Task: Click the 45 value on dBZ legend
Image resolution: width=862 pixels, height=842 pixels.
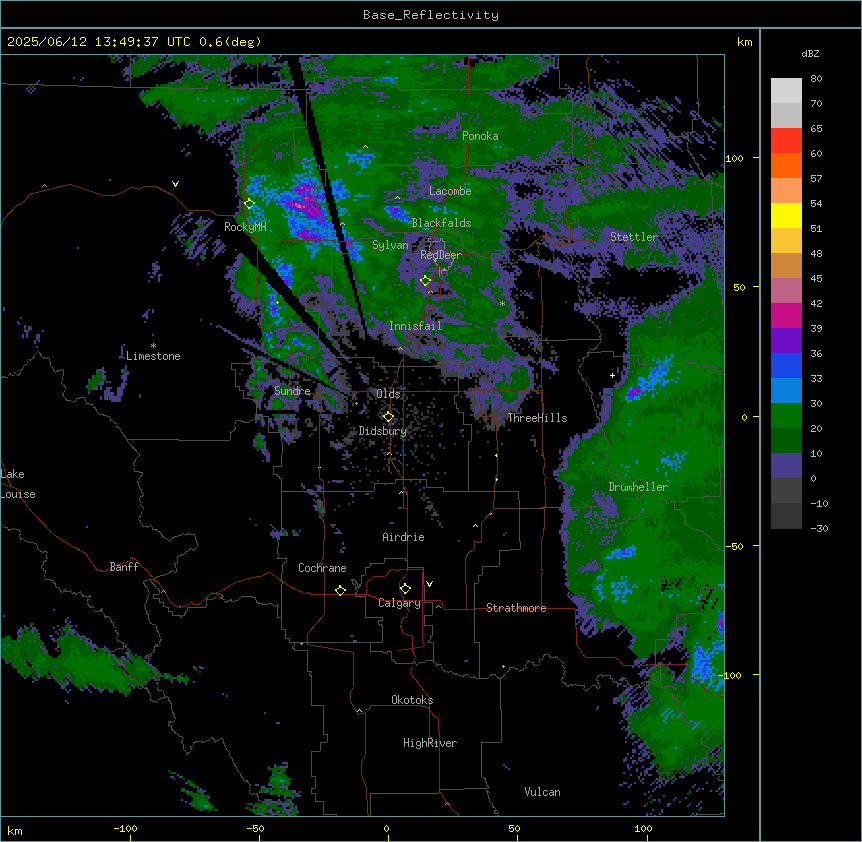Action: point(816,279)
